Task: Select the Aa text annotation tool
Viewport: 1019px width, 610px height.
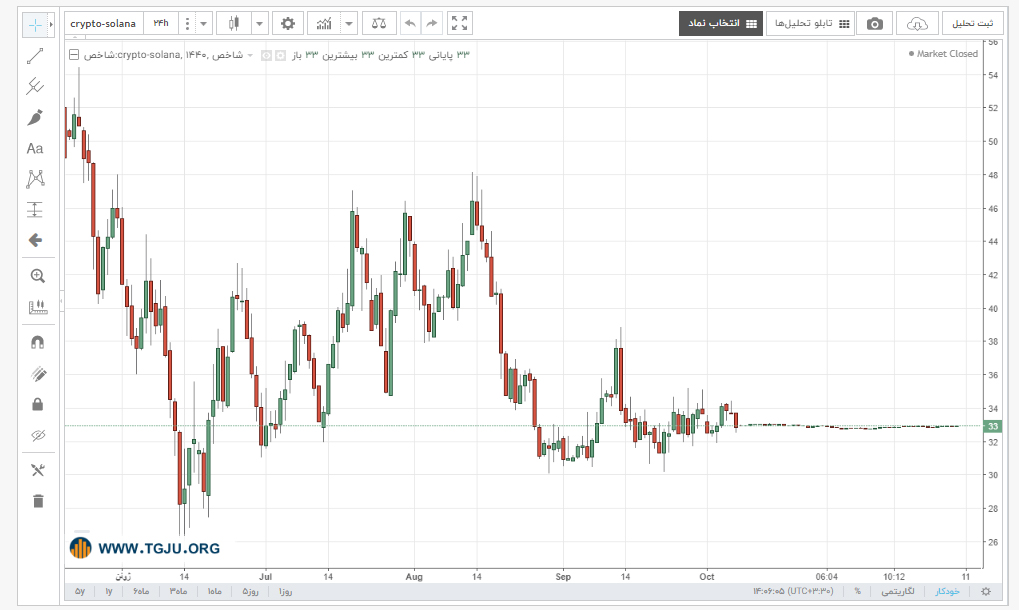Action: tap(35, 149)
